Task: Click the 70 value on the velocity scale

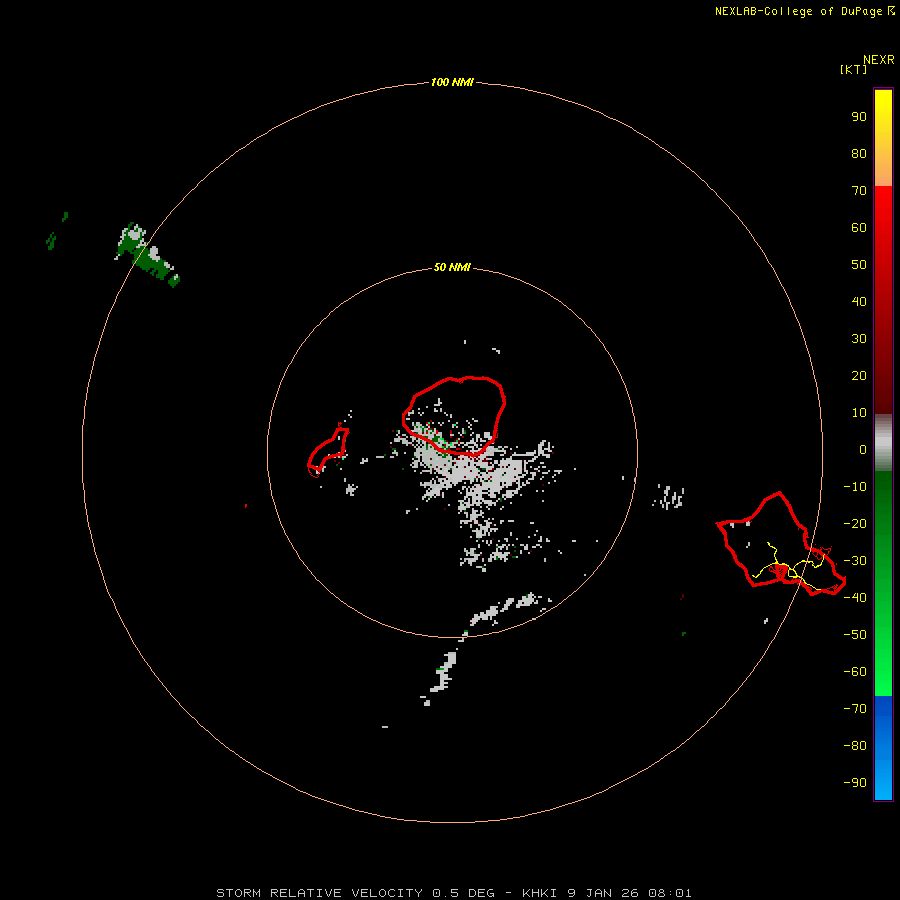Action: 859,191
